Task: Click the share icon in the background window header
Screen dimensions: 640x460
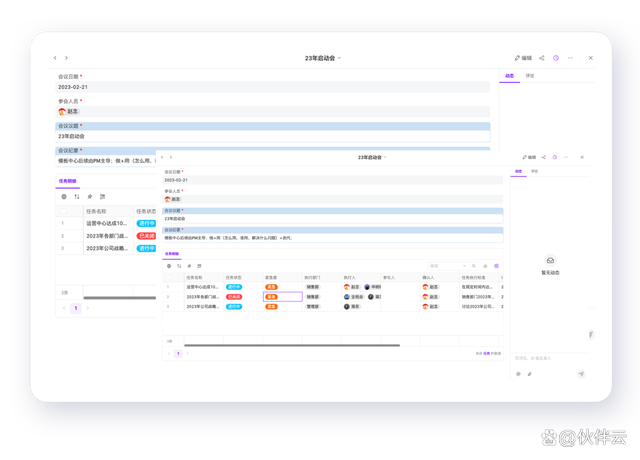Action: (x=542, y=58)
